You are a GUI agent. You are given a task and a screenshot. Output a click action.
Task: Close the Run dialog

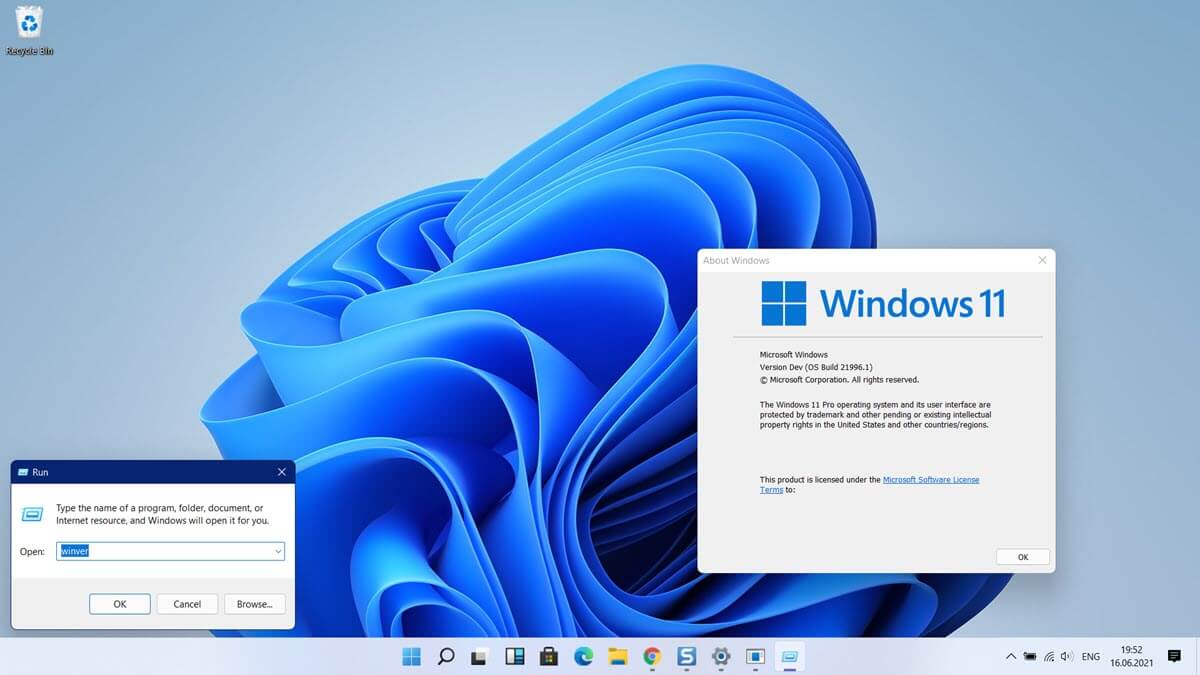281,472
